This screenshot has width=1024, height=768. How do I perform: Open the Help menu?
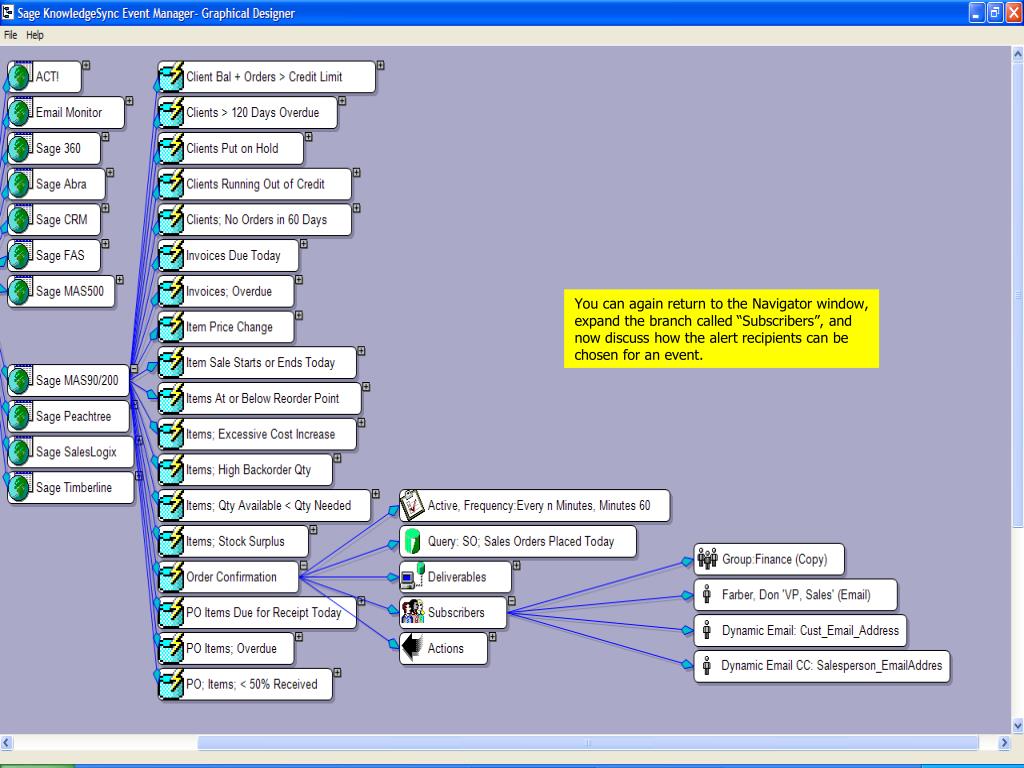(35, 35)
